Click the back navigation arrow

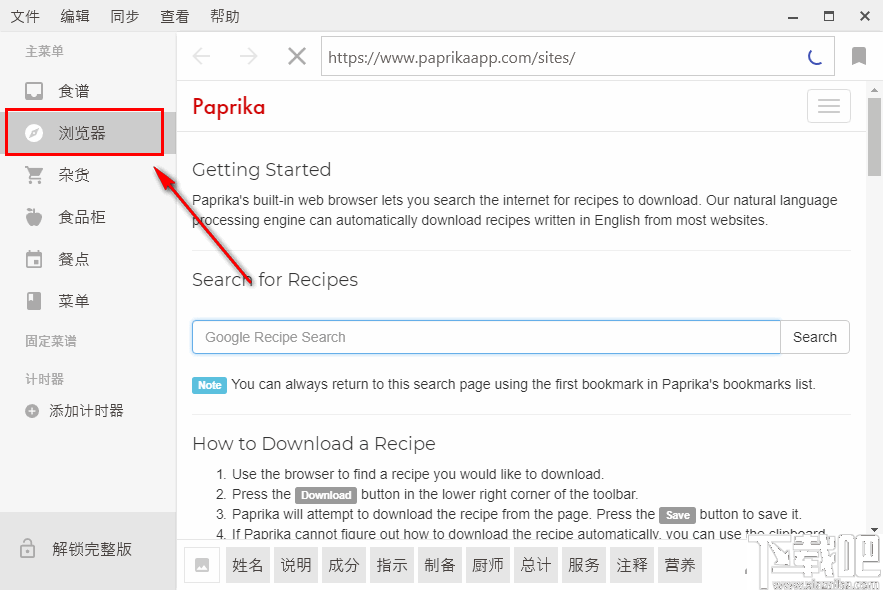[x=202, y=56]
